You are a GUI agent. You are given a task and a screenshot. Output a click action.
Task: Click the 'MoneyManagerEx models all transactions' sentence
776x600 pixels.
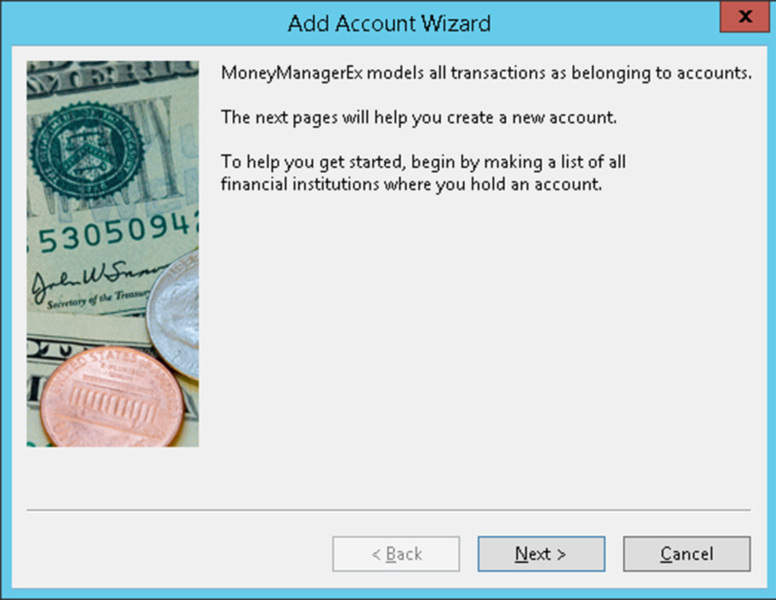(x=486, y=73)
